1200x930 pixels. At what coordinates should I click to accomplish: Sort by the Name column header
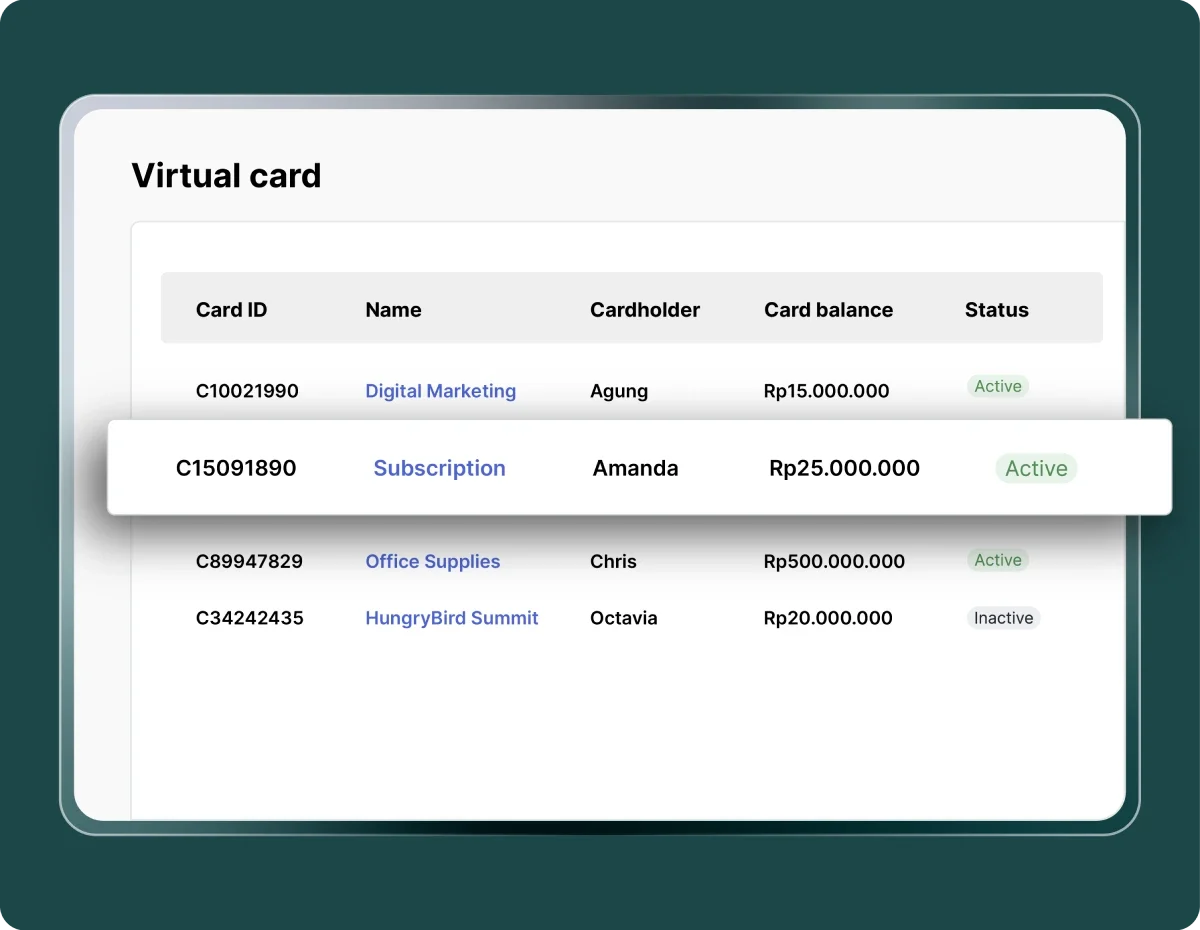393,310
